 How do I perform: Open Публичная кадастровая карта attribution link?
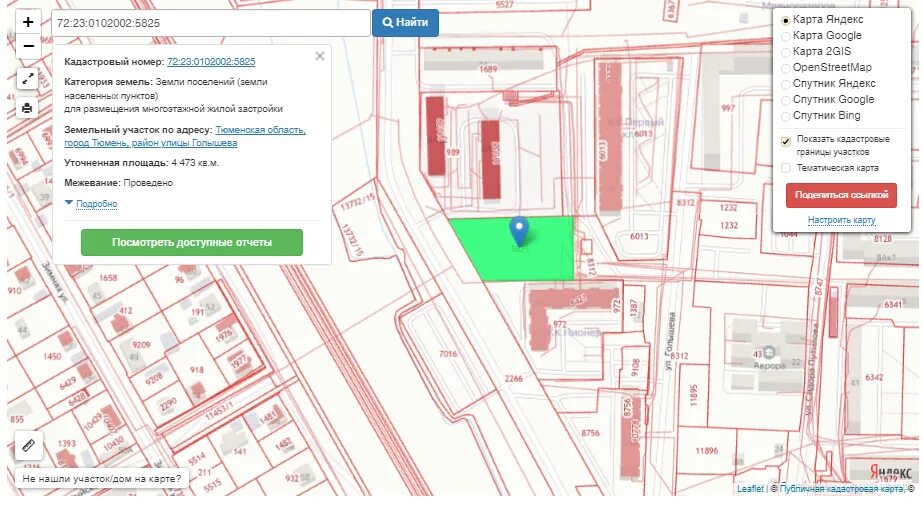click(842, 488)
